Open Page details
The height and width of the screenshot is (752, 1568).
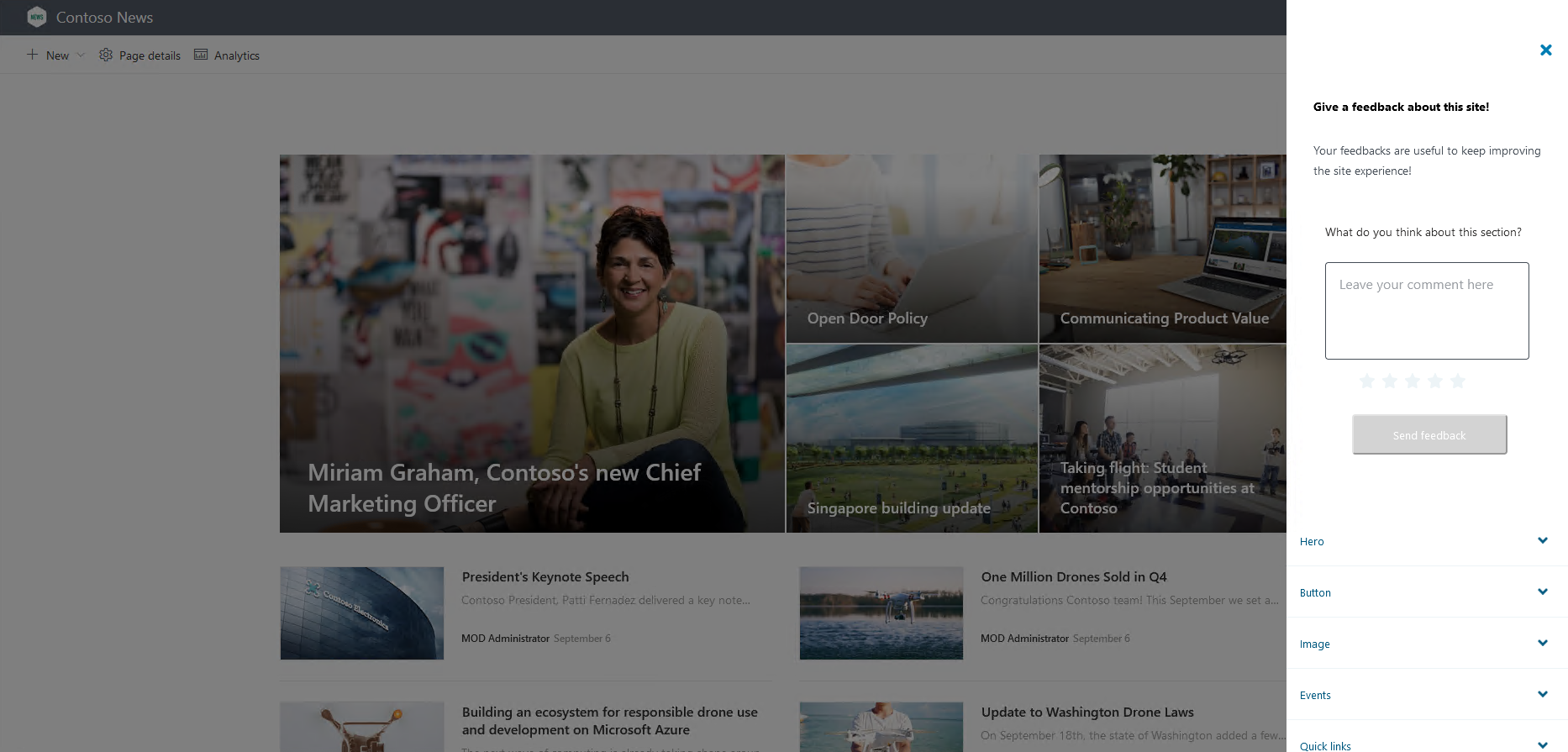point(150,55)
